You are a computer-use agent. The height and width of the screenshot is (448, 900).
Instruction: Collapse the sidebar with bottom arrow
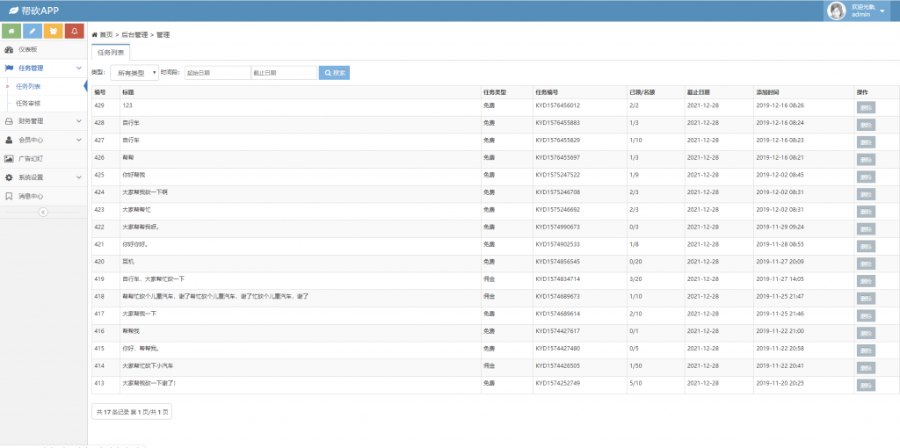click(43, 212)
